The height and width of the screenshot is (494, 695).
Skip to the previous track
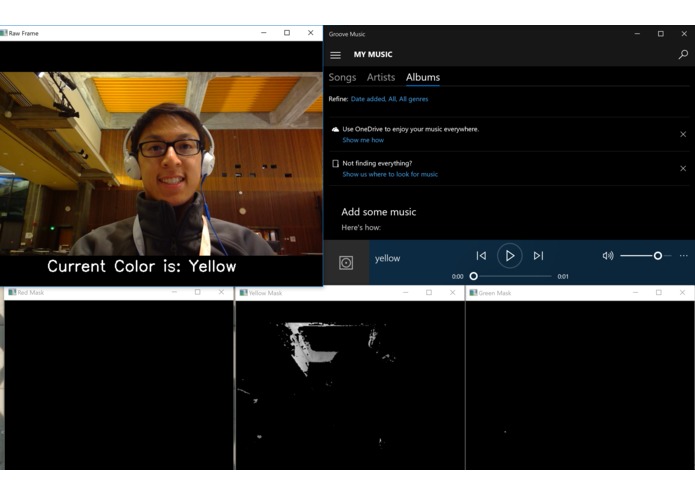(481, 256)
